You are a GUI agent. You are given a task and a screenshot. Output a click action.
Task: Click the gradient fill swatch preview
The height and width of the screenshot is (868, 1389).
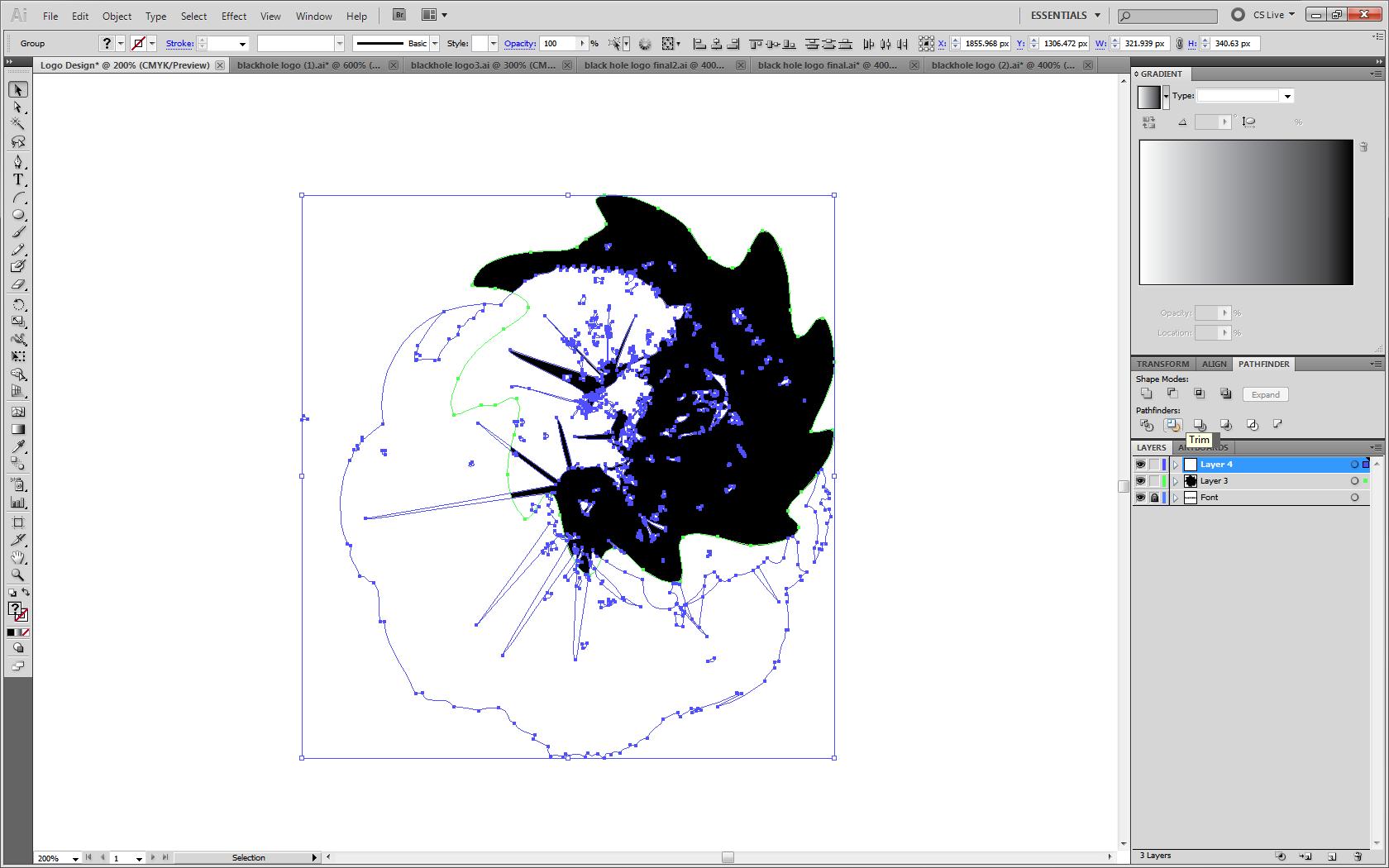pos(1149,97)
